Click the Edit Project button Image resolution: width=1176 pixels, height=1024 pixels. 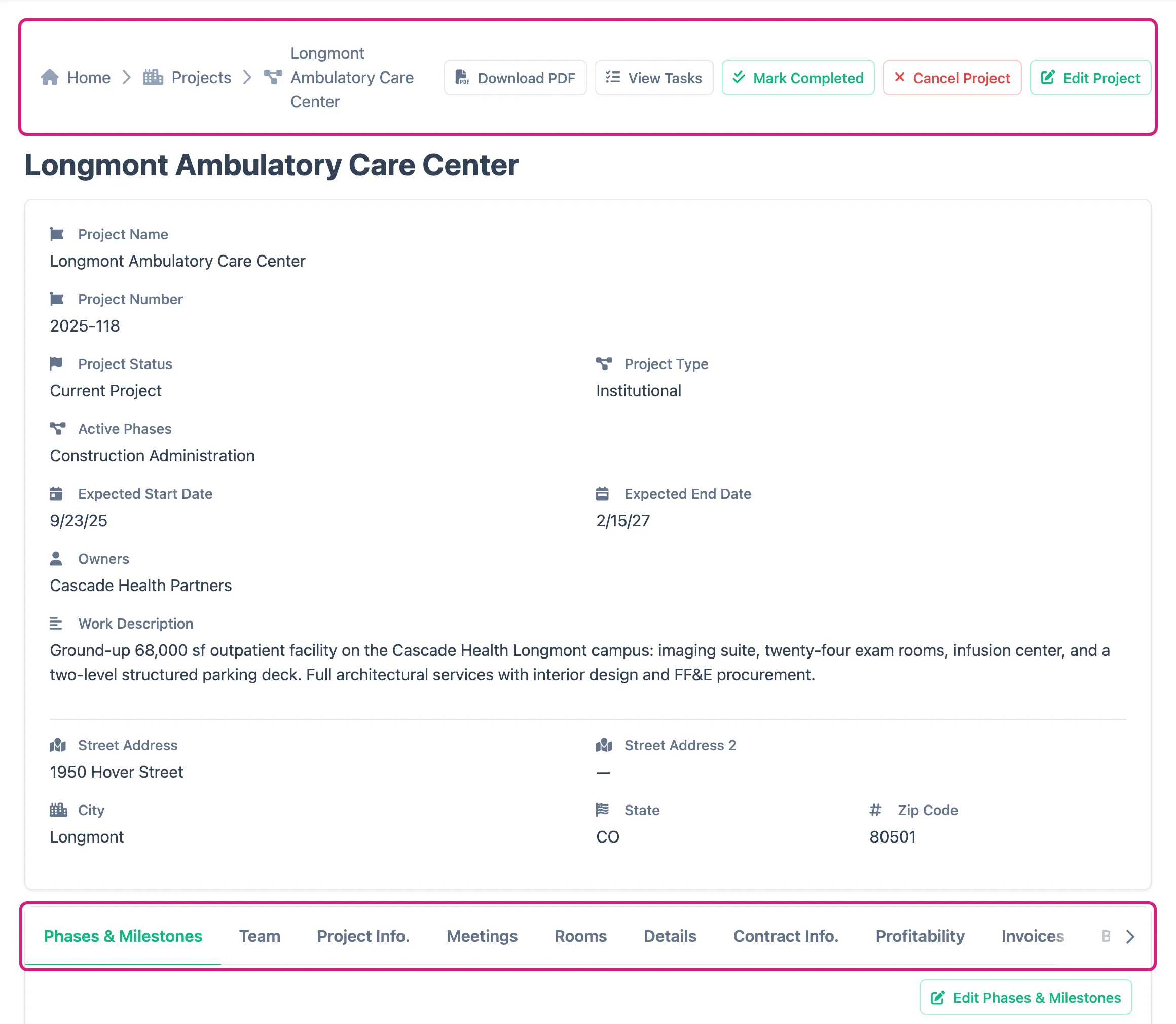[x=1090, y=78]
